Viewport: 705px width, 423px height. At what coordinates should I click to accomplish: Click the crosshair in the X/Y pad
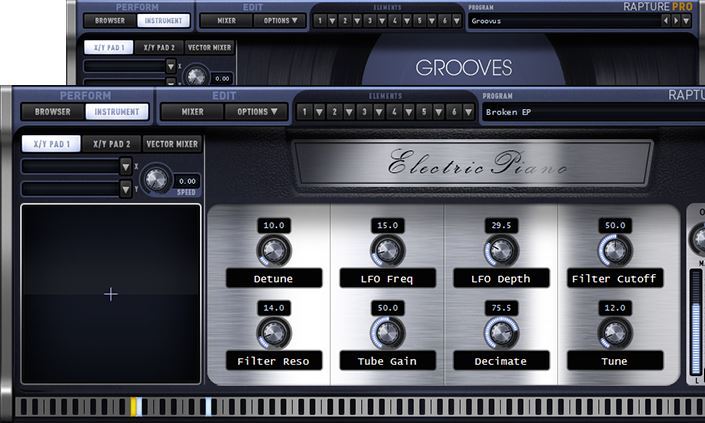111,294
